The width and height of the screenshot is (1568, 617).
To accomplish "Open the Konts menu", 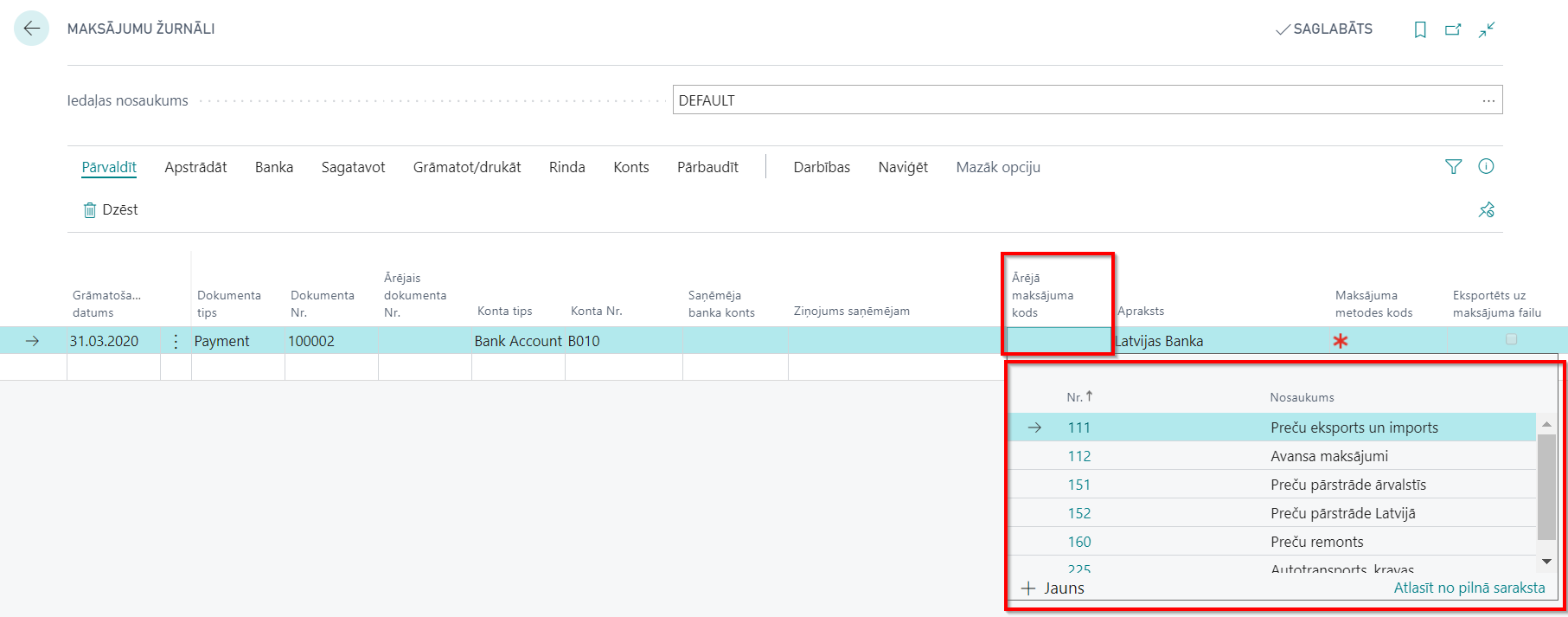I will tap(631, 167).
